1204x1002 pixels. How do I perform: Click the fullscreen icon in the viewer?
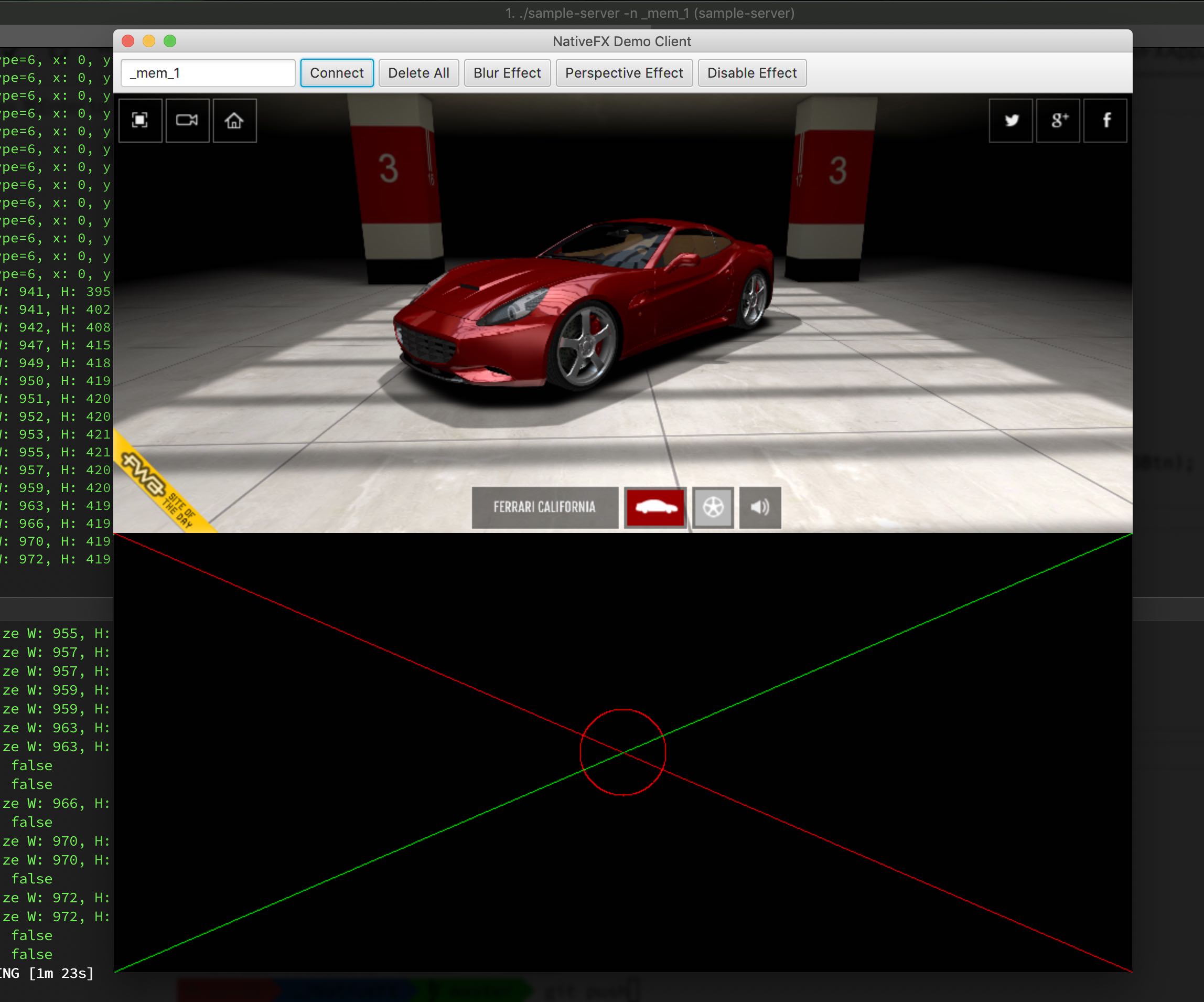click(140, 121)
